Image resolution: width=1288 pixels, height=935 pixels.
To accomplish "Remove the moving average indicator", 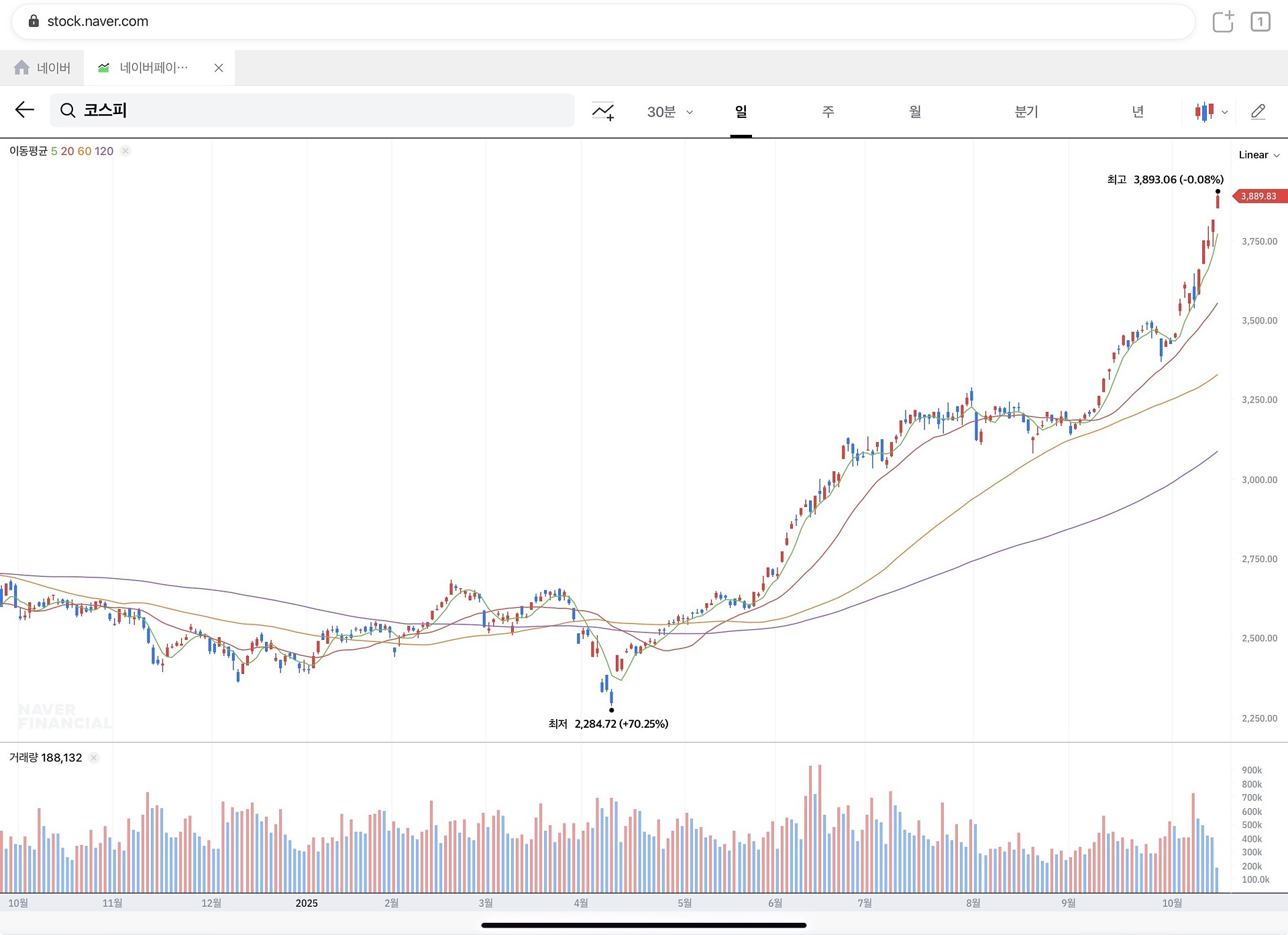I will (x=125, y=151).
